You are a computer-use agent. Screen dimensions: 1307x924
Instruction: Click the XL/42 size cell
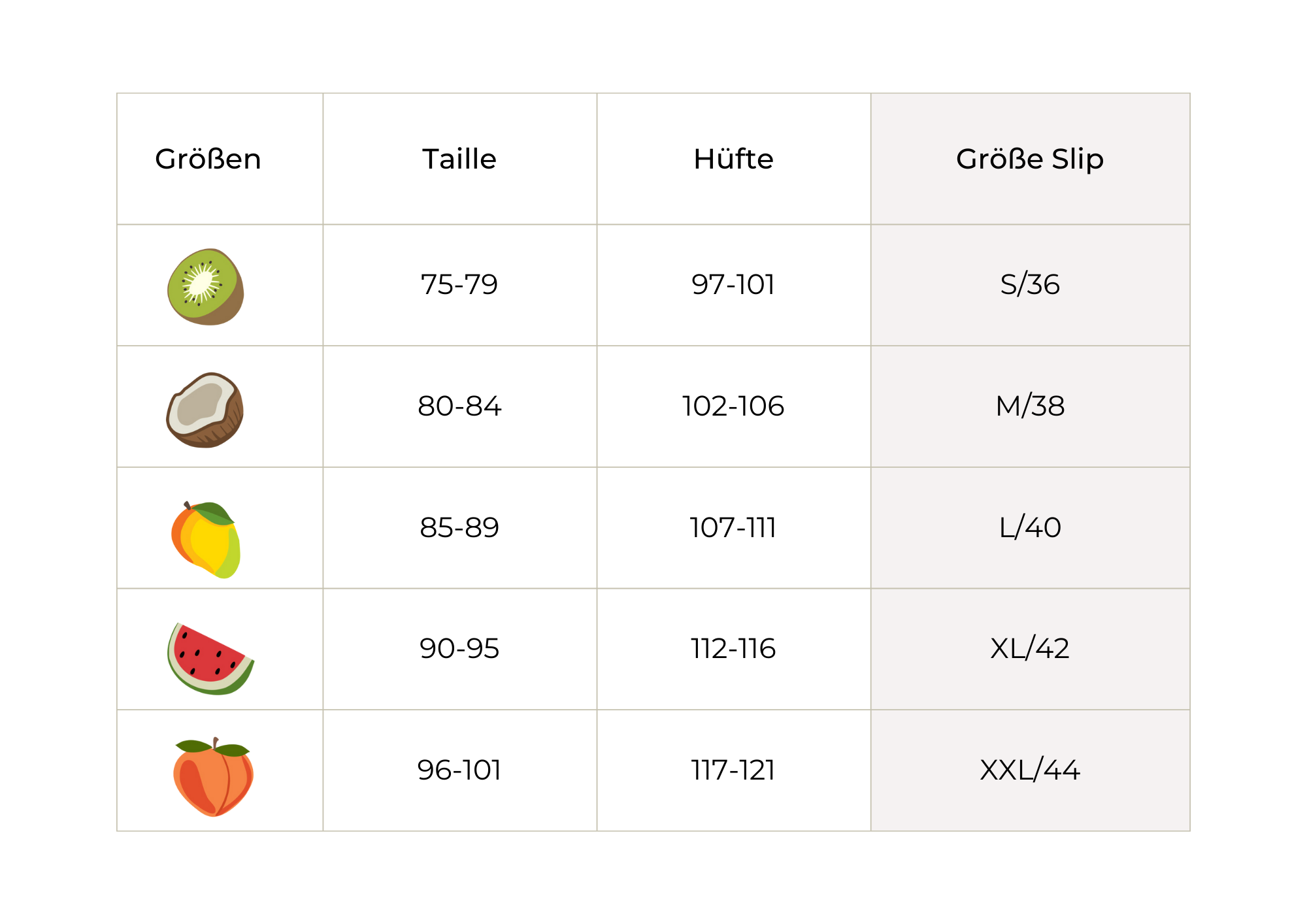(x=1030, y=649)
